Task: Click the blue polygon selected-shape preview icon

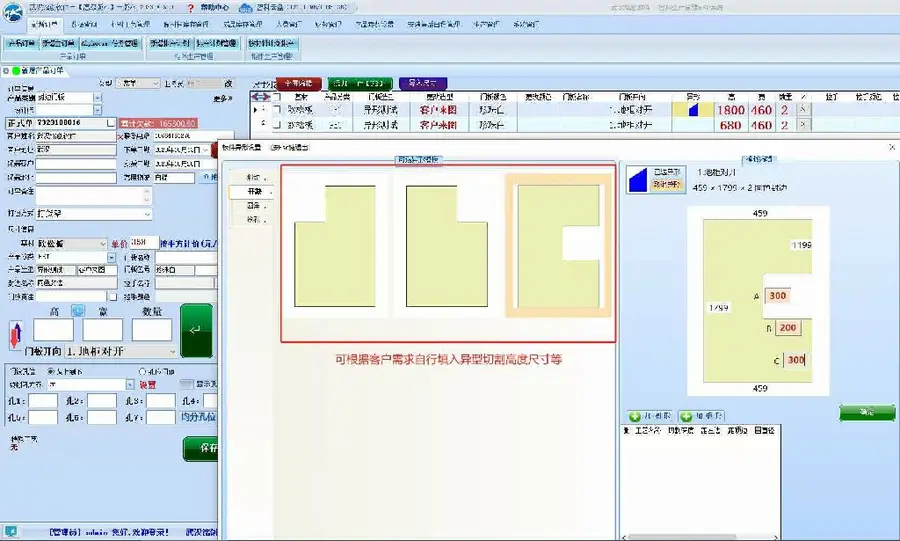Action: click(638, 180)
